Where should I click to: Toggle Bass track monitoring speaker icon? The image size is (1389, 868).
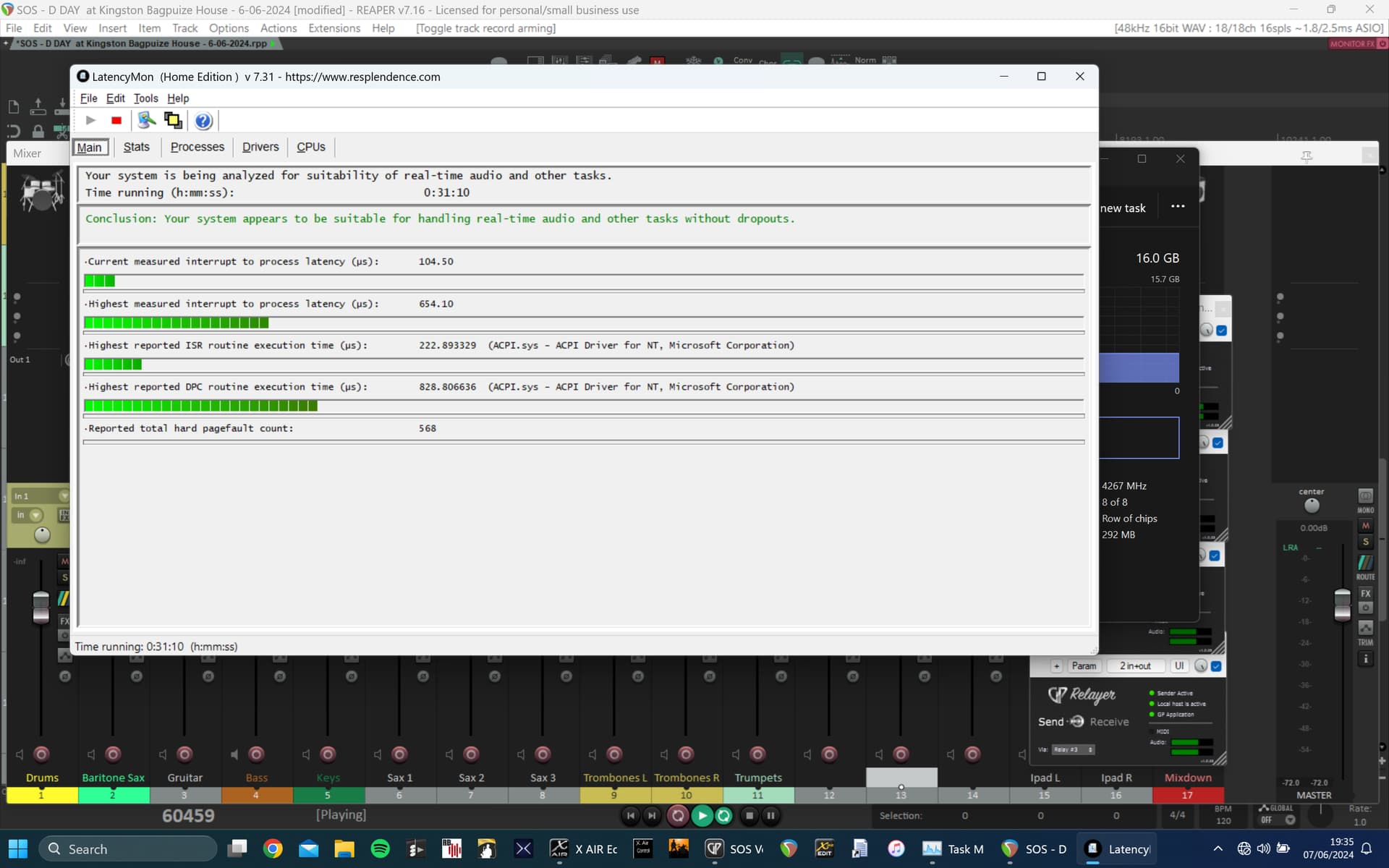pos(234,754)
